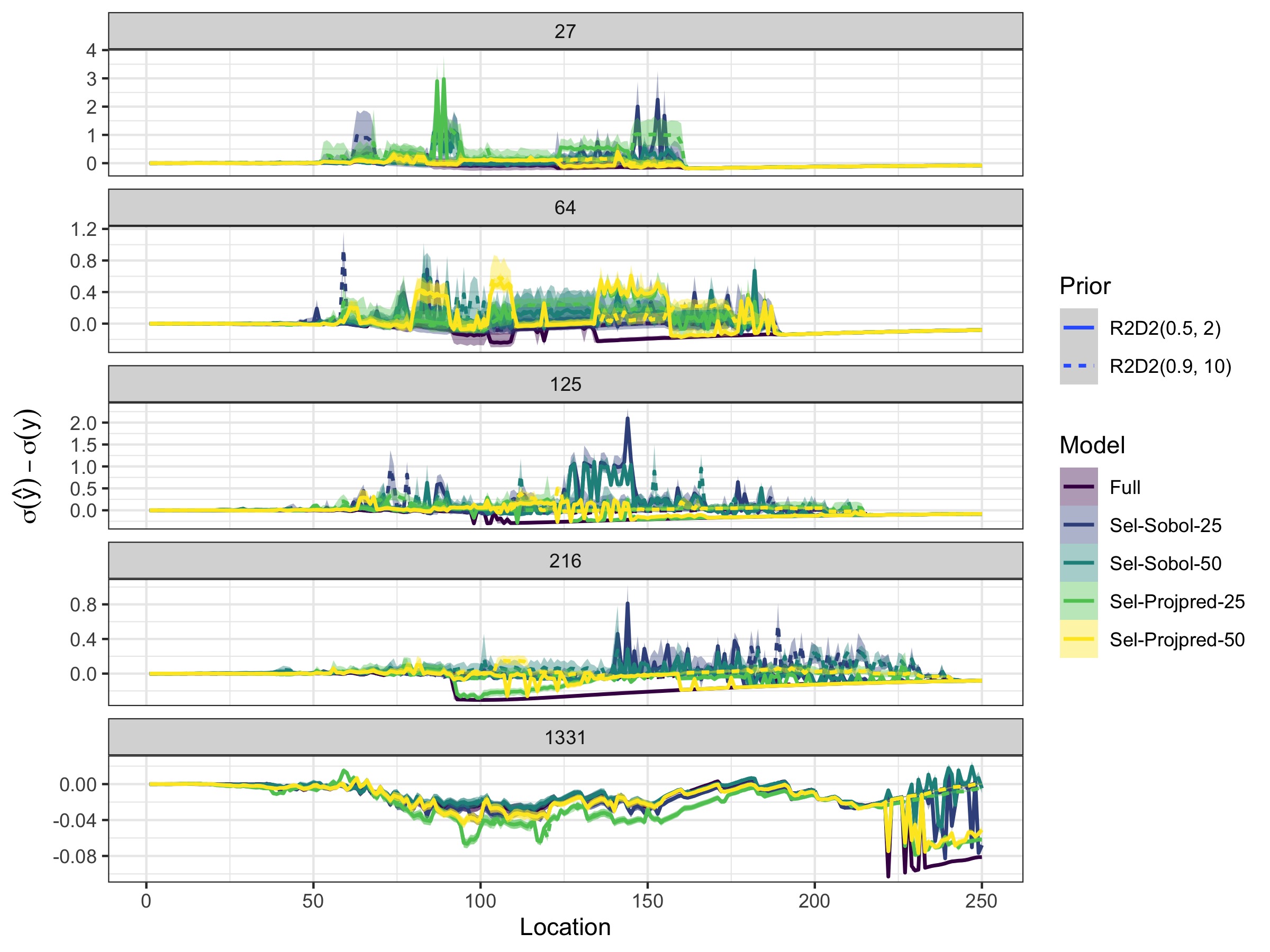This screenshot has width=1270, height=952.
Task: Select the Sel-Sobol-25 legend label
Action: 1166,525
